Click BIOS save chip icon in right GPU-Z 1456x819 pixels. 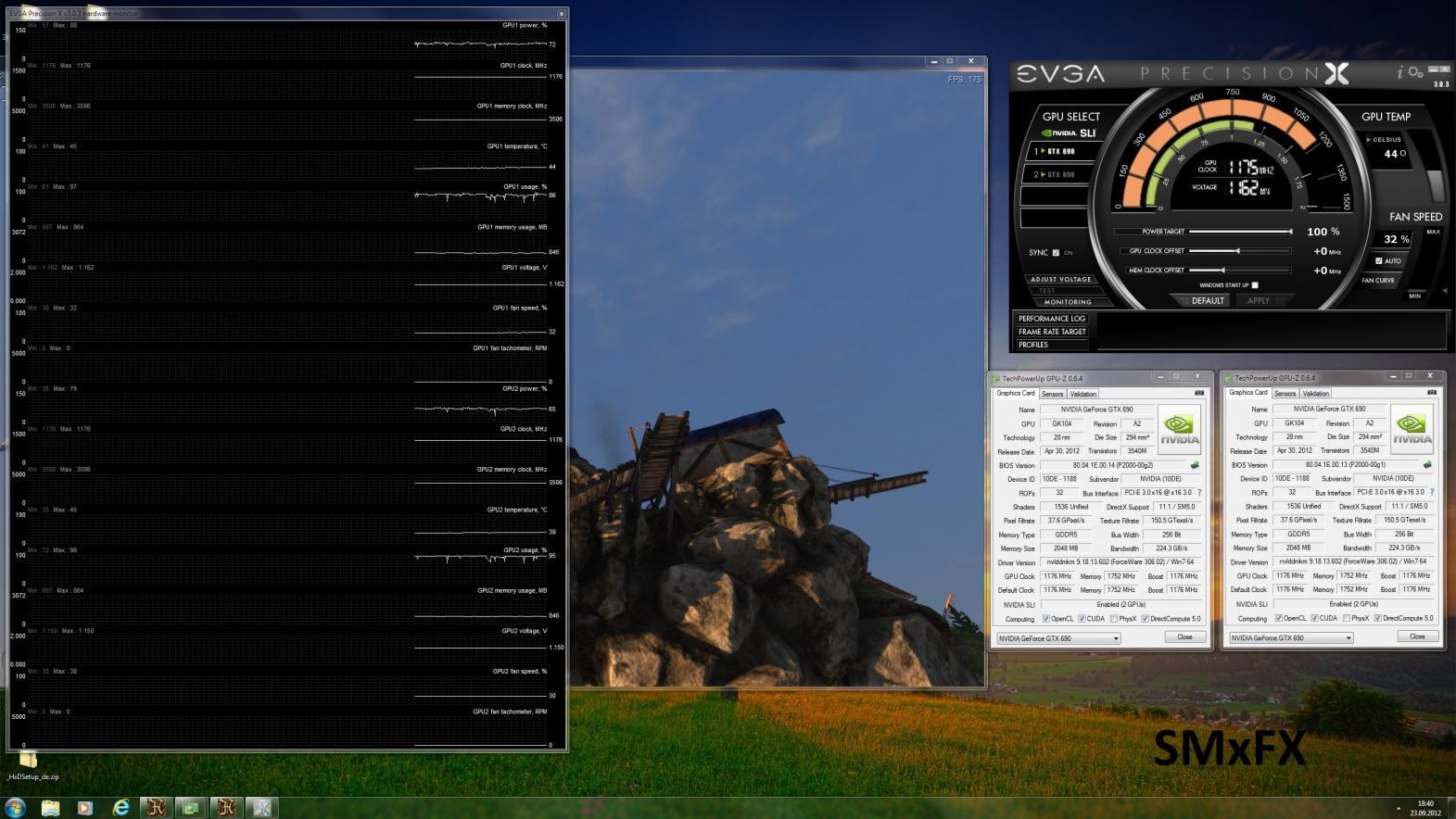coord(1427,465)
